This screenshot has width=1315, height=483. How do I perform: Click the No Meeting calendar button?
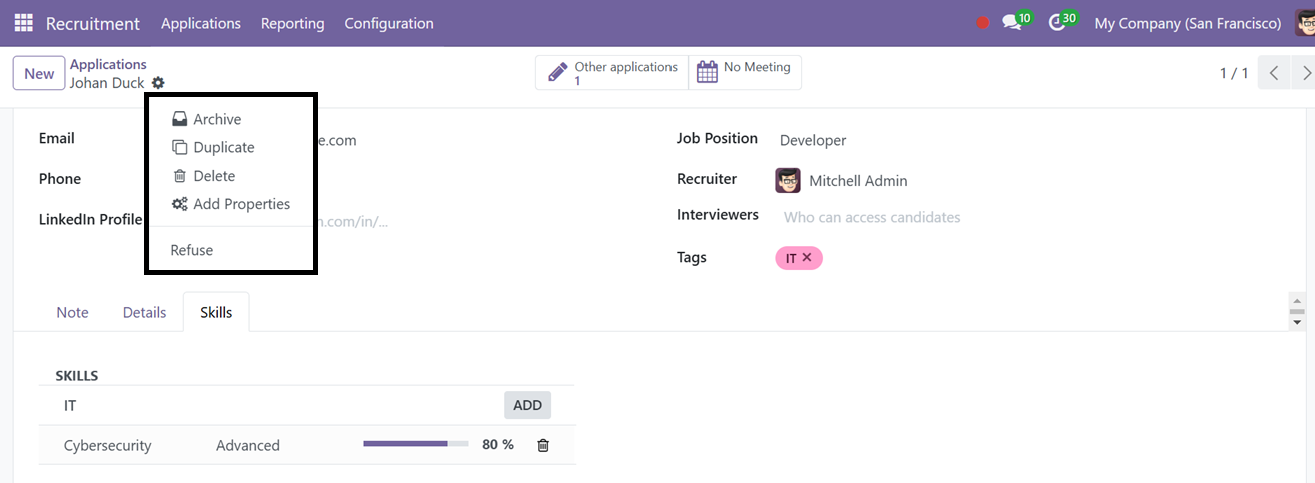745,72
